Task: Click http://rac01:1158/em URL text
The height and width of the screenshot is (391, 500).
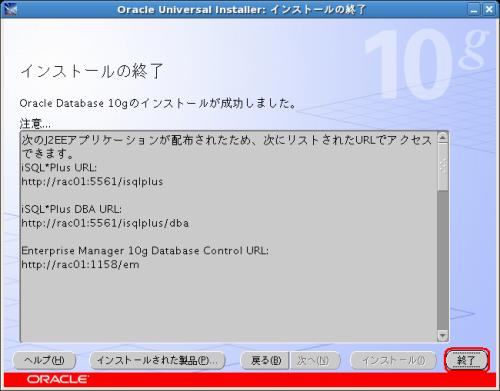Action: [80, 265]
